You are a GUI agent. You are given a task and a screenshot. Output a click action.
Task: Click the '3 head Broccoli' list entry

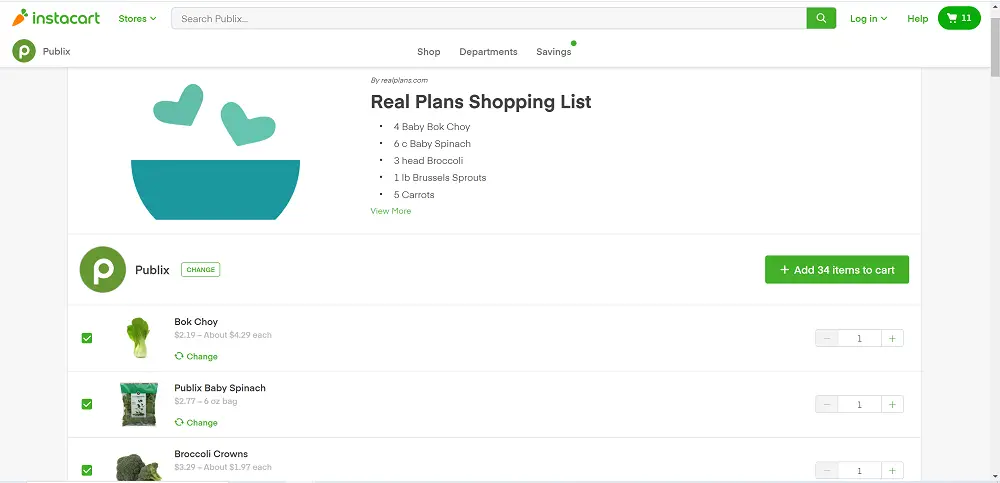coord(429,161)
